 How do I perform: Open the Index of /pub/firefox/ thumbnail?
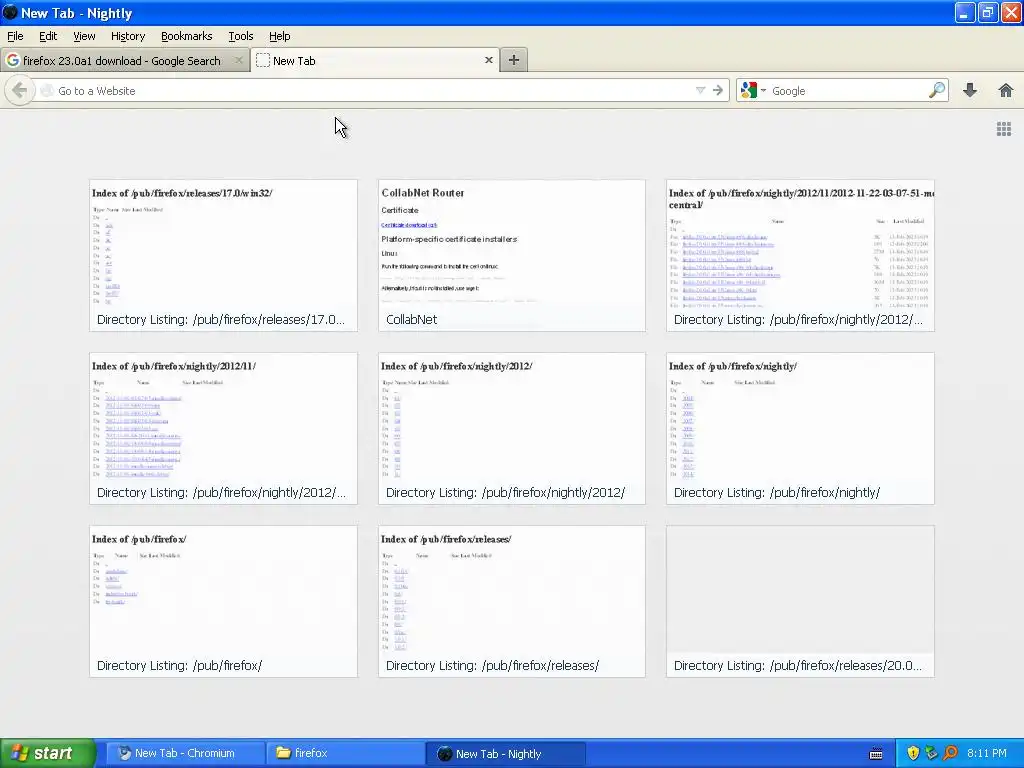click(223, 601)
